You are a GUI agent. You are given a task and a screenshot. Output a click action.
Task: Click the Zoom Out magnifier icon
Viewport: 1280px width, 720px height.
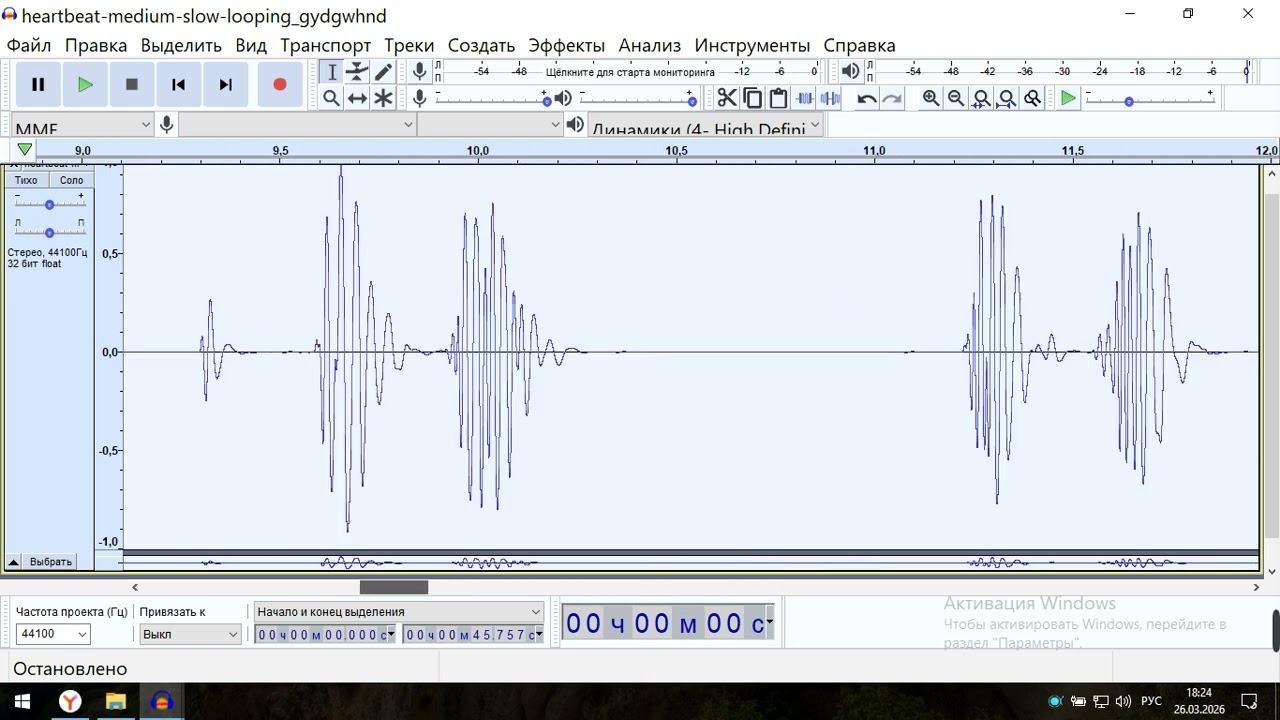coord(956,98)
